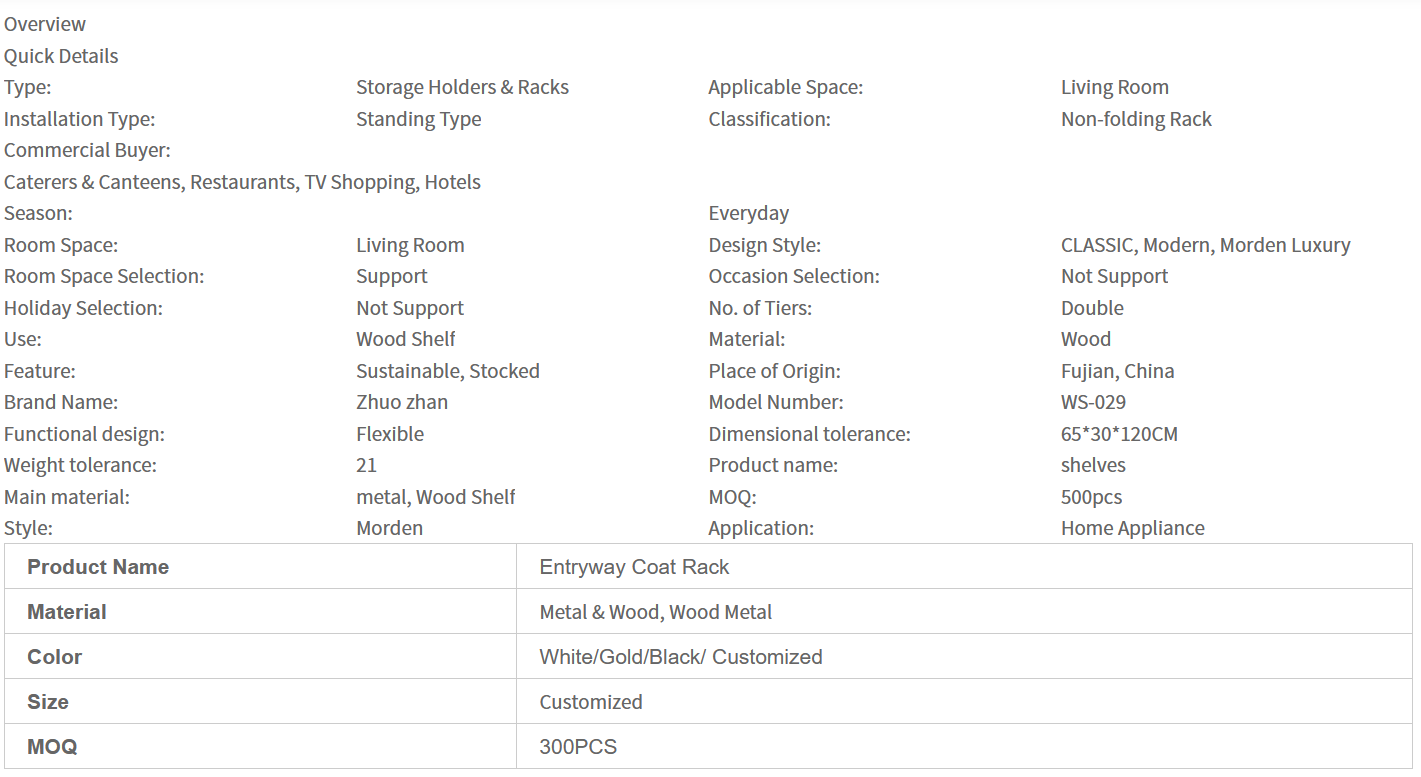Viewport: 1421px width, 777px height.
Task: Select the Non-folding Rack classification value
Action: coord(1136,119)
